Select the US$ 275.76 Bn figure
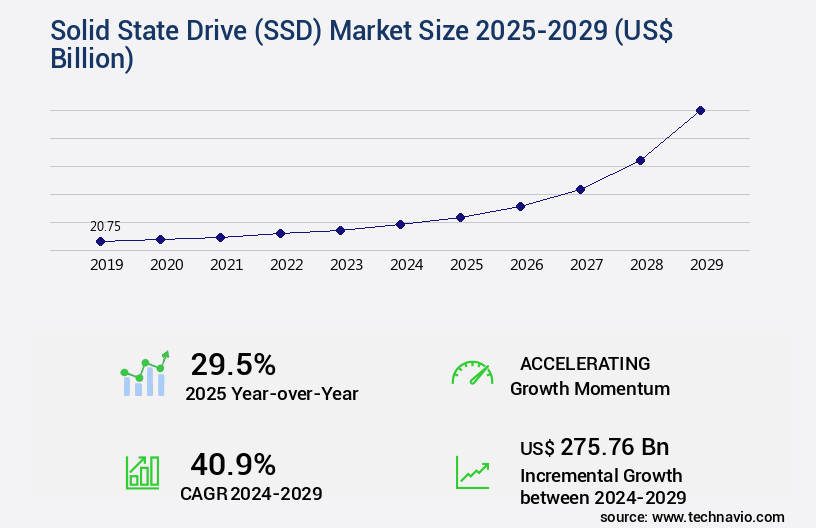Screen dimensions: 816x528 [x=595, y=446]
